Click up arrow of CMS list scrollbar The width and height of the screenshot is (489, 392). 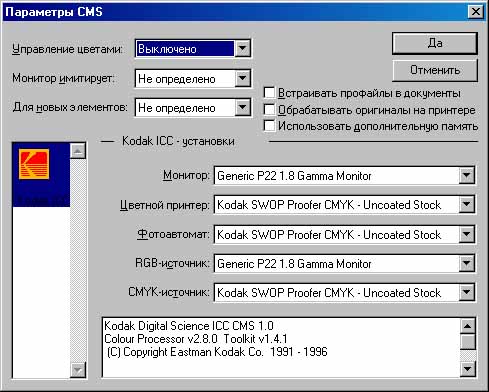tap(78, 151)
